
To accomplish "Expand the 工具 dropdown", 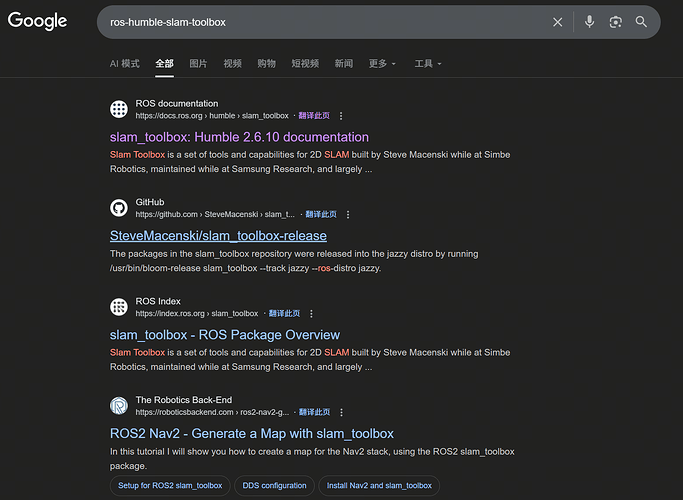I will point(428,64).
